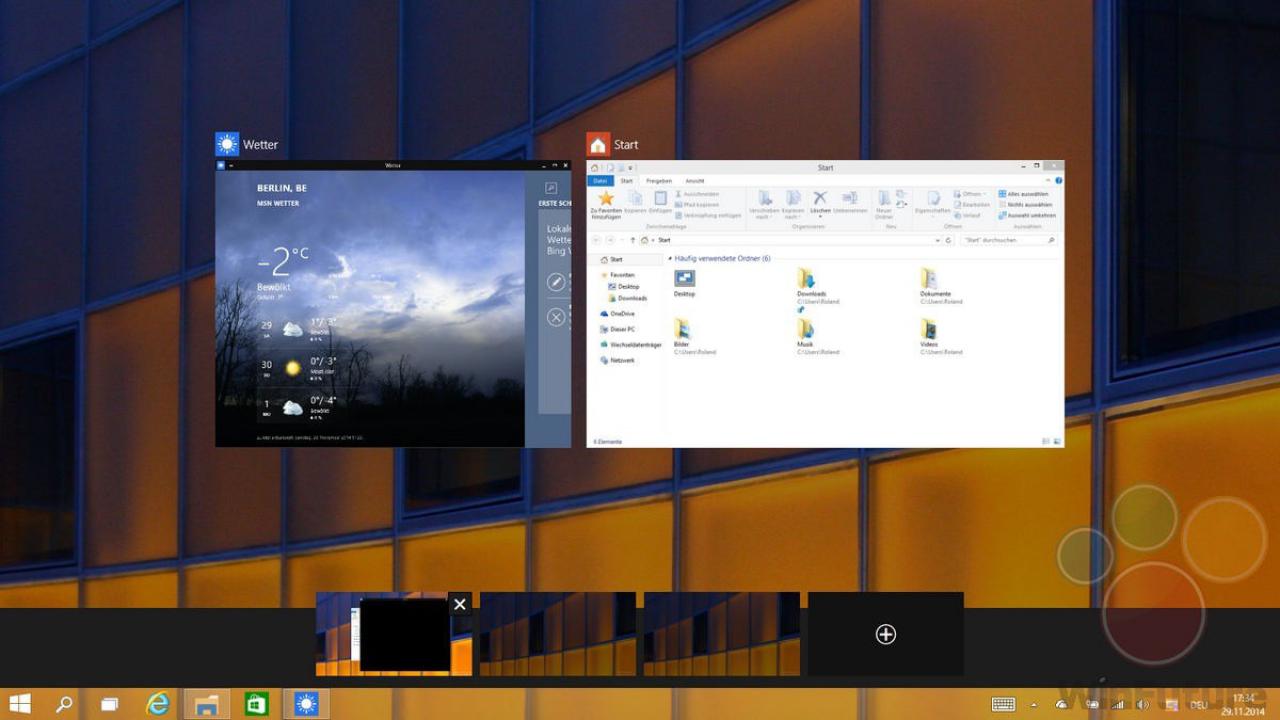Open the Windows Store taskbar icon

[x=257, y=704]
